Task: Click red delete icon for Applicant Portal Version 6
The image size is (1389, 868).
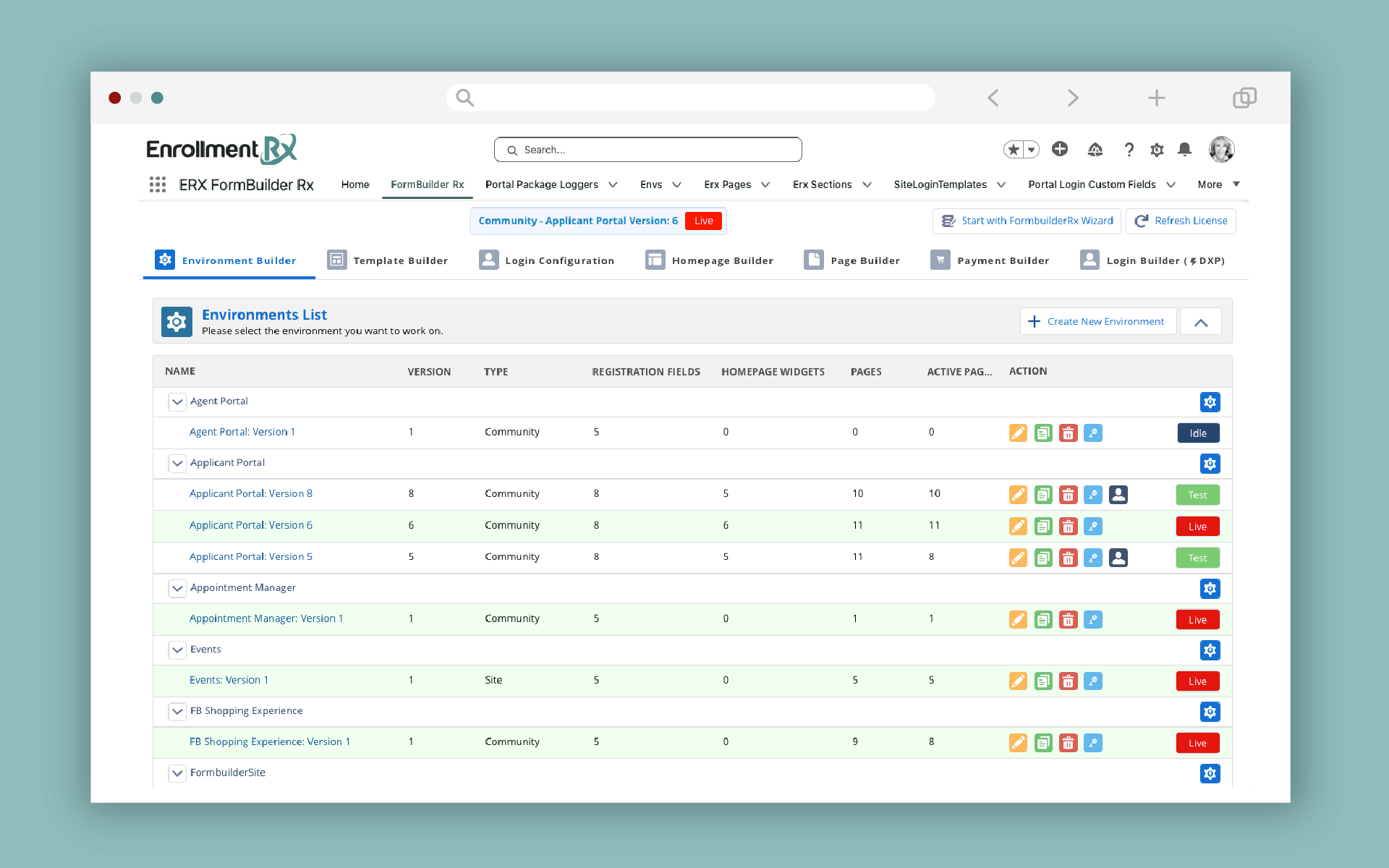Action: (x=1068, y=527)
